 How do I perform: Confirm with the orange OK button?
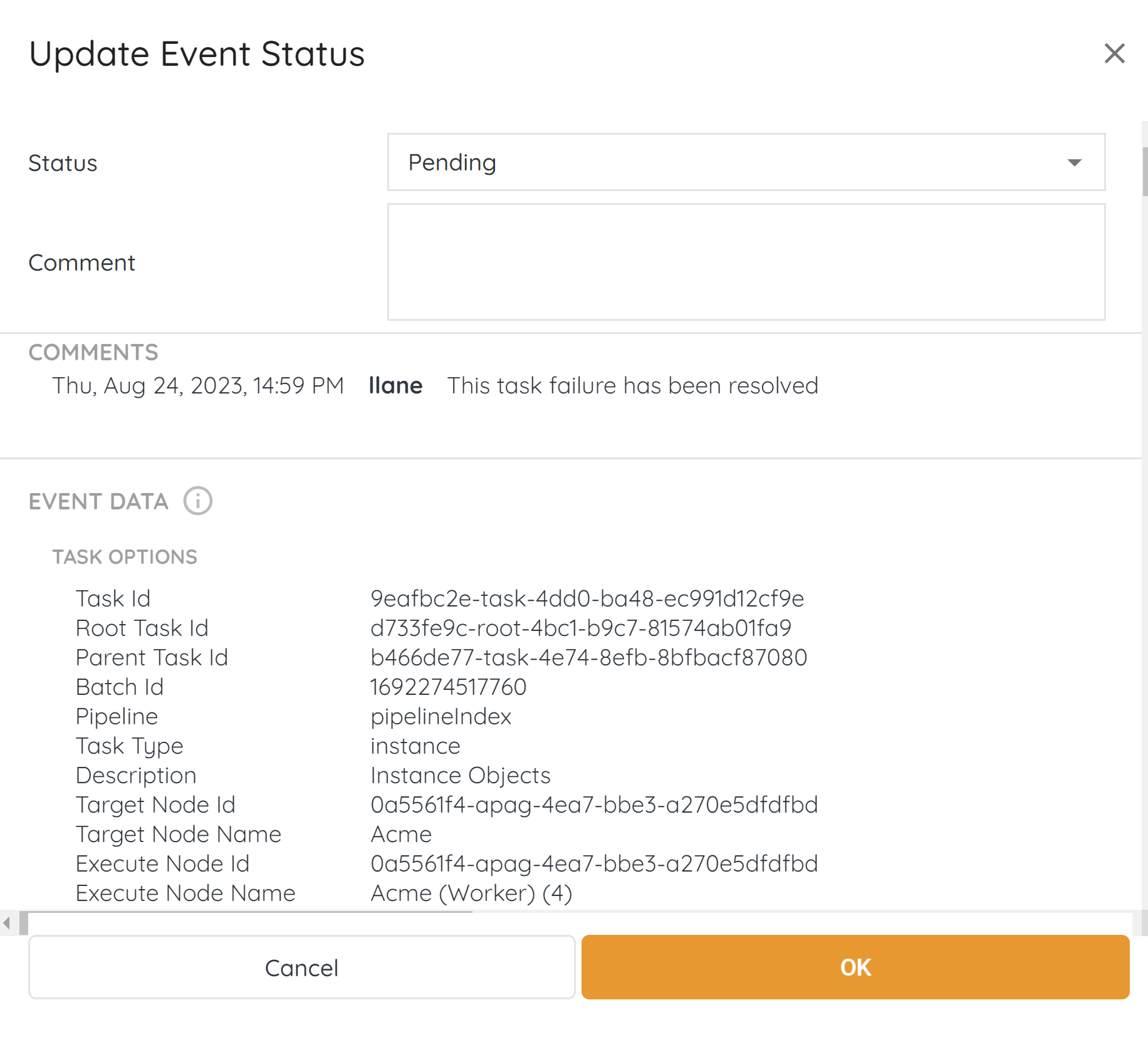pos(855,967)
